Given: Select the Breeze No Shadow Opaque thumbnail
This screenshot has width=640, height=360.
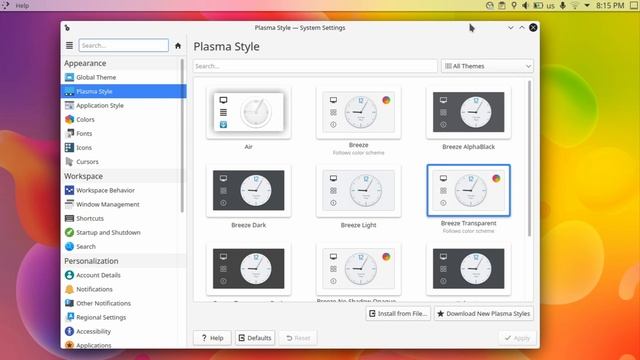Looking at the screenshot, I should [358, 269].
